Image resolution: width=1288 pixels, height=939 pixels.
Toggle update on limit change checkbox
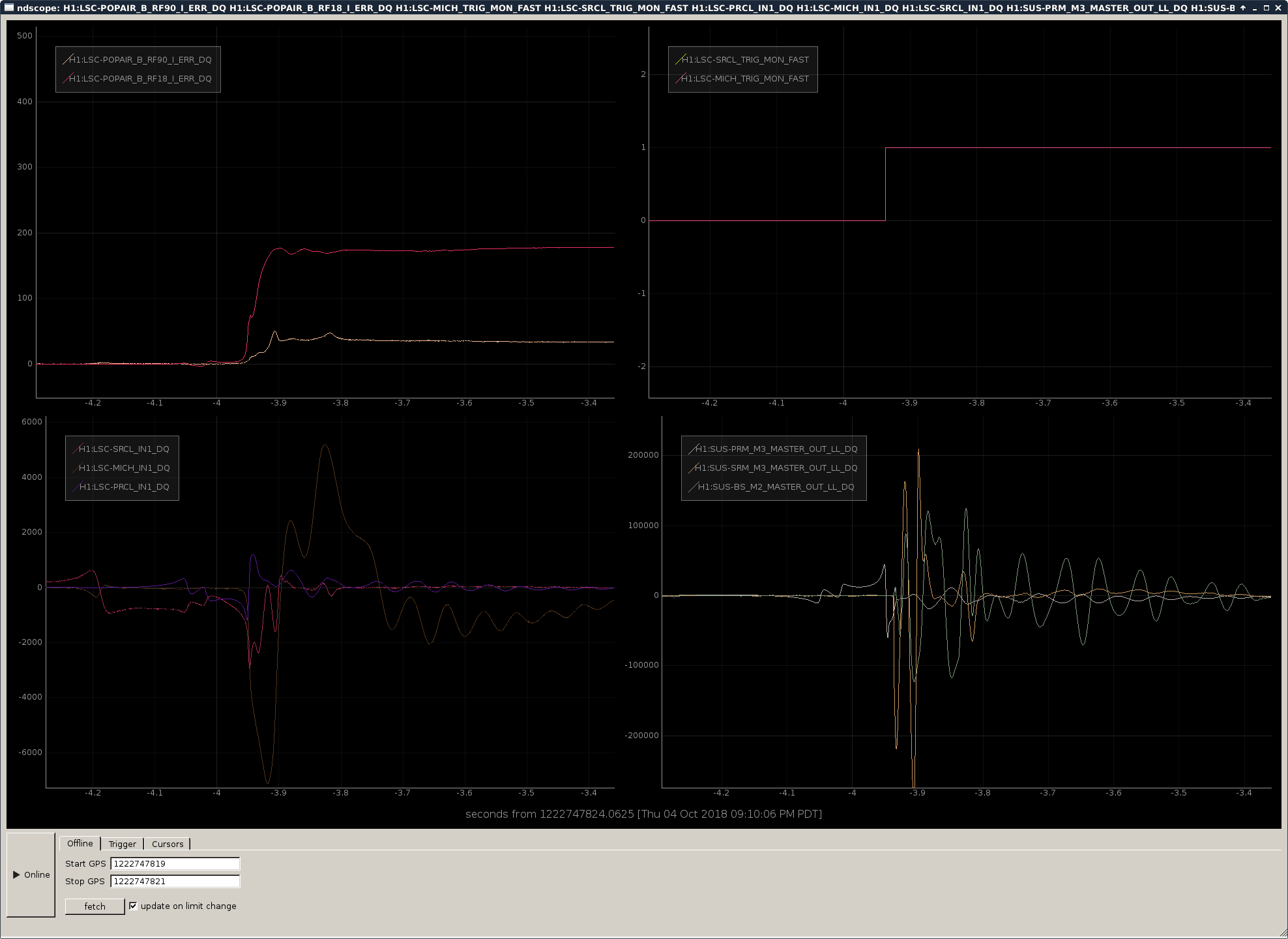[133, 906]
